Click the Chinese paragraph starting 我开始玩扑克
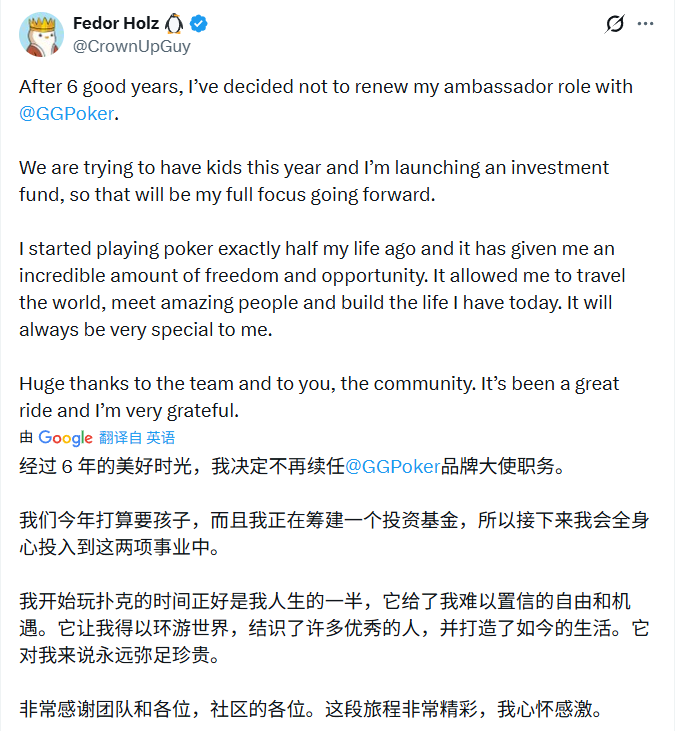This screenshot has width=676, height=731. (300, 630)
